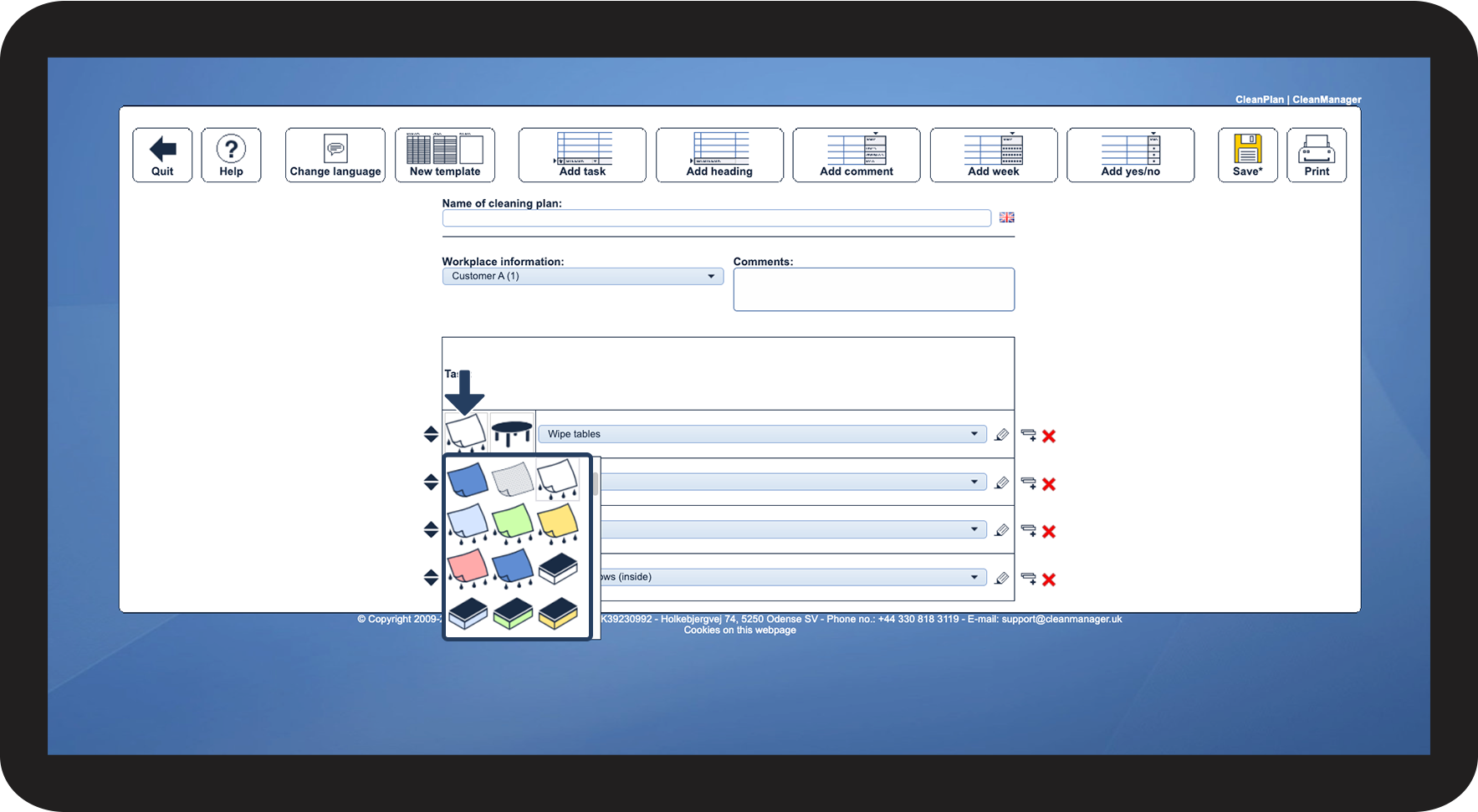Viewport: 1478px width, 812px height.
Task: Click Add comment in the toolbar
Action: (x=857, y=155)
